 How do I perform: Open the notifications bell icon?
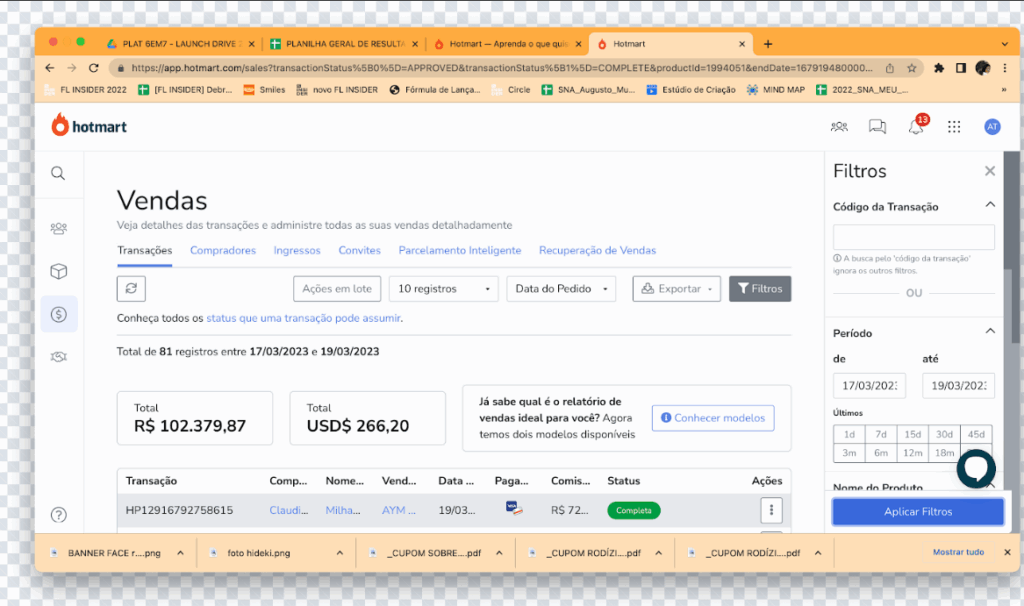[x=915, y=127]
